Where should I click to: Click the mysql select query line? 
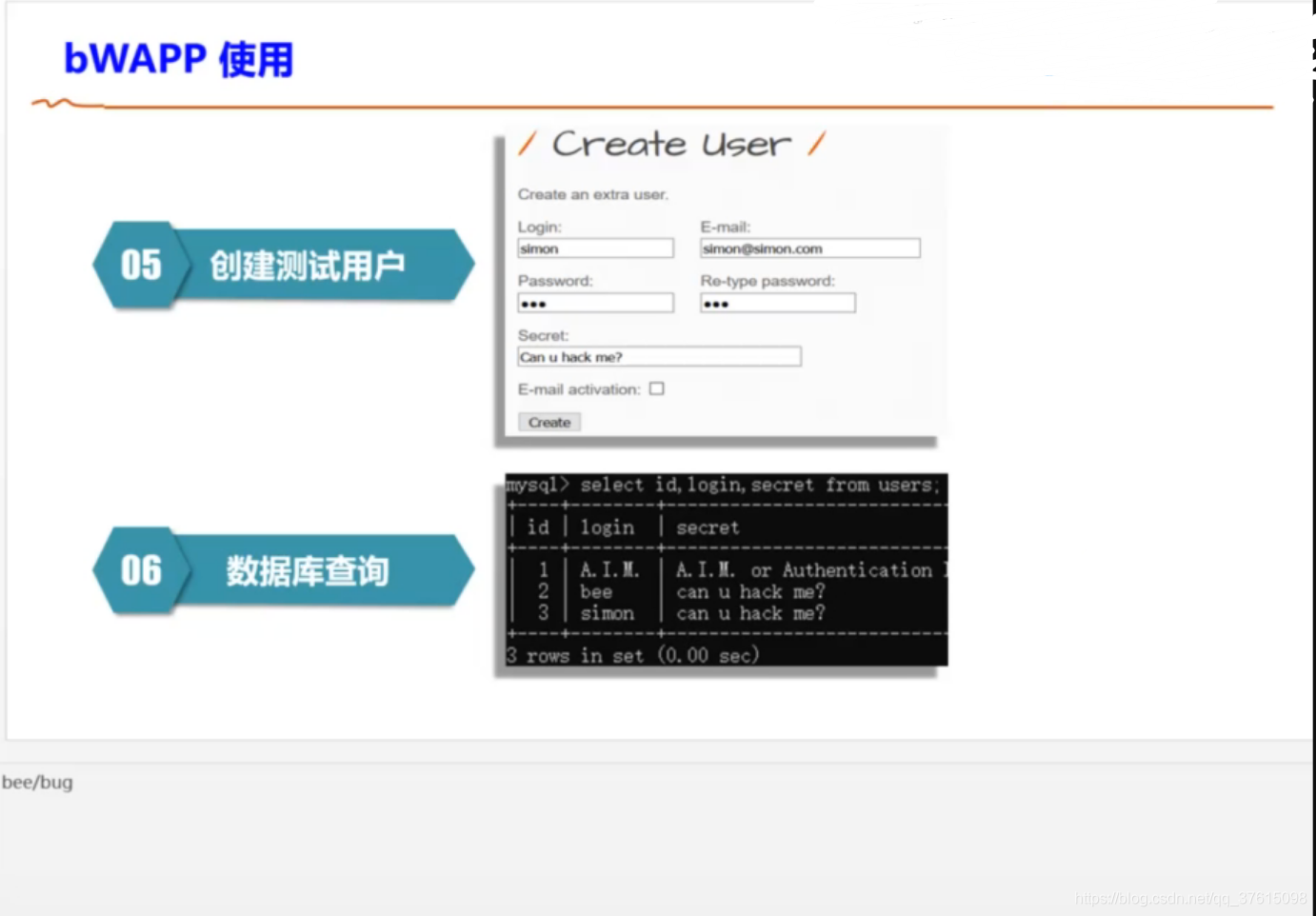click(x=724, y=486)
